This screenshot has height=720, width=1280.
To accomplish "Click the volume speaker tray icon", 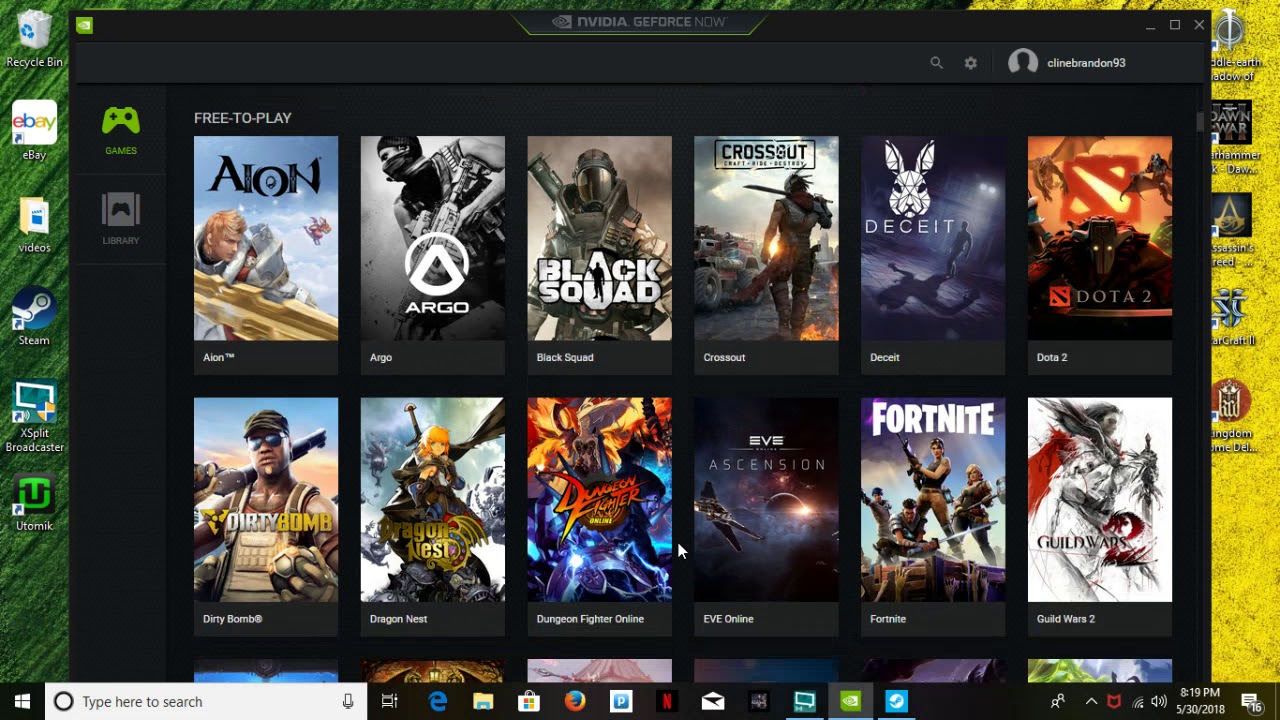I will (x=1159, y=702).
